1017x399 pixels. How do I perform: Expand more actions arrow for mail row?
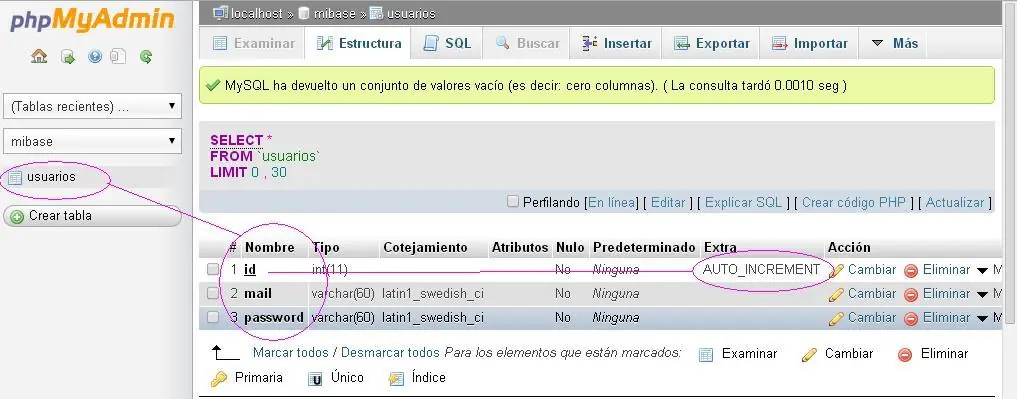click(x=983, y=295)
